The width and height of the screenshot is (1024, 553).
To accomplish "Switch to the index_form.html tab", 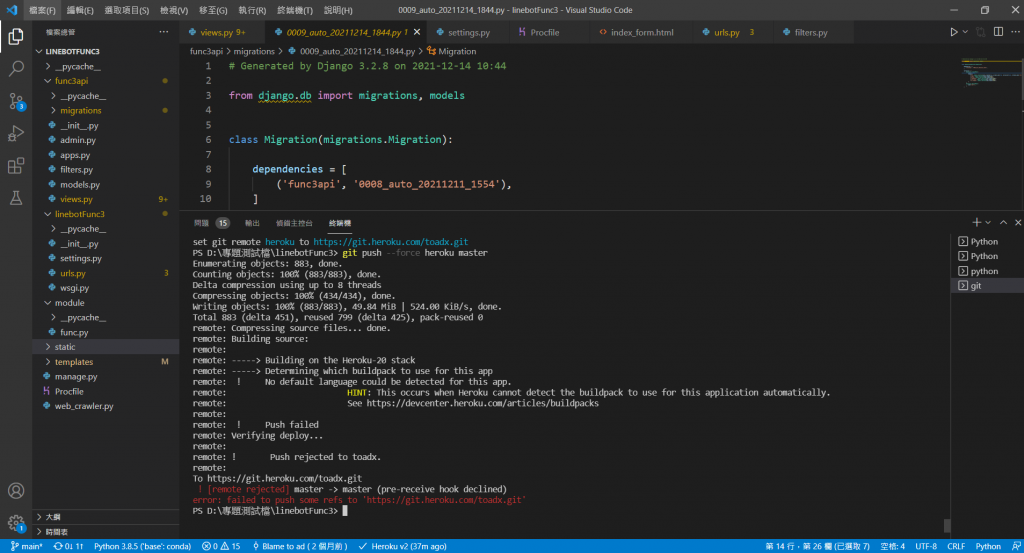I will pos(641,32).
